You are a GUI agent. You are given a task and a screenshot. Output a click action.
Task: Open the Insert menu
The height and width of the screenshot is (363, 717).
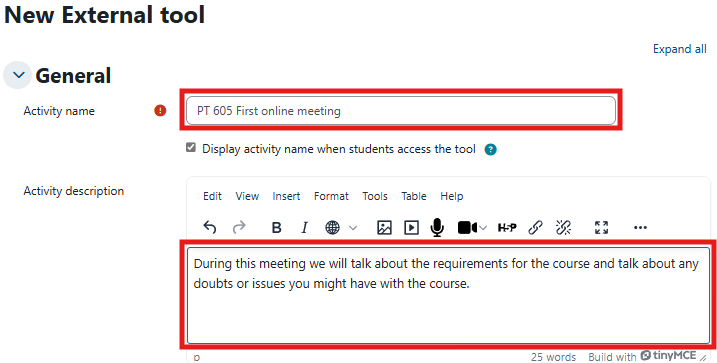pos(286,196)
